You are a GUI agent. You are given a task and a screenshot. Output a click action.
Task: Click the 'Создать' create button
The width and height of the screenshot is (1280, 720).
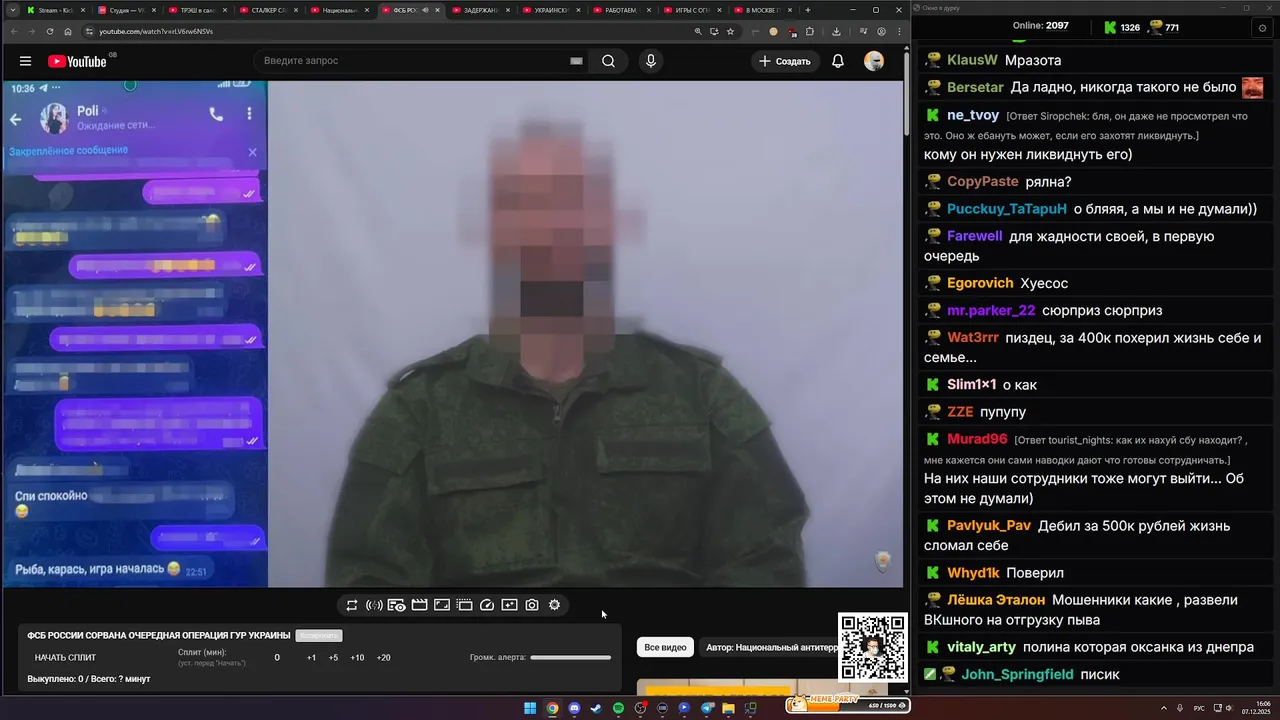(785, 61)
